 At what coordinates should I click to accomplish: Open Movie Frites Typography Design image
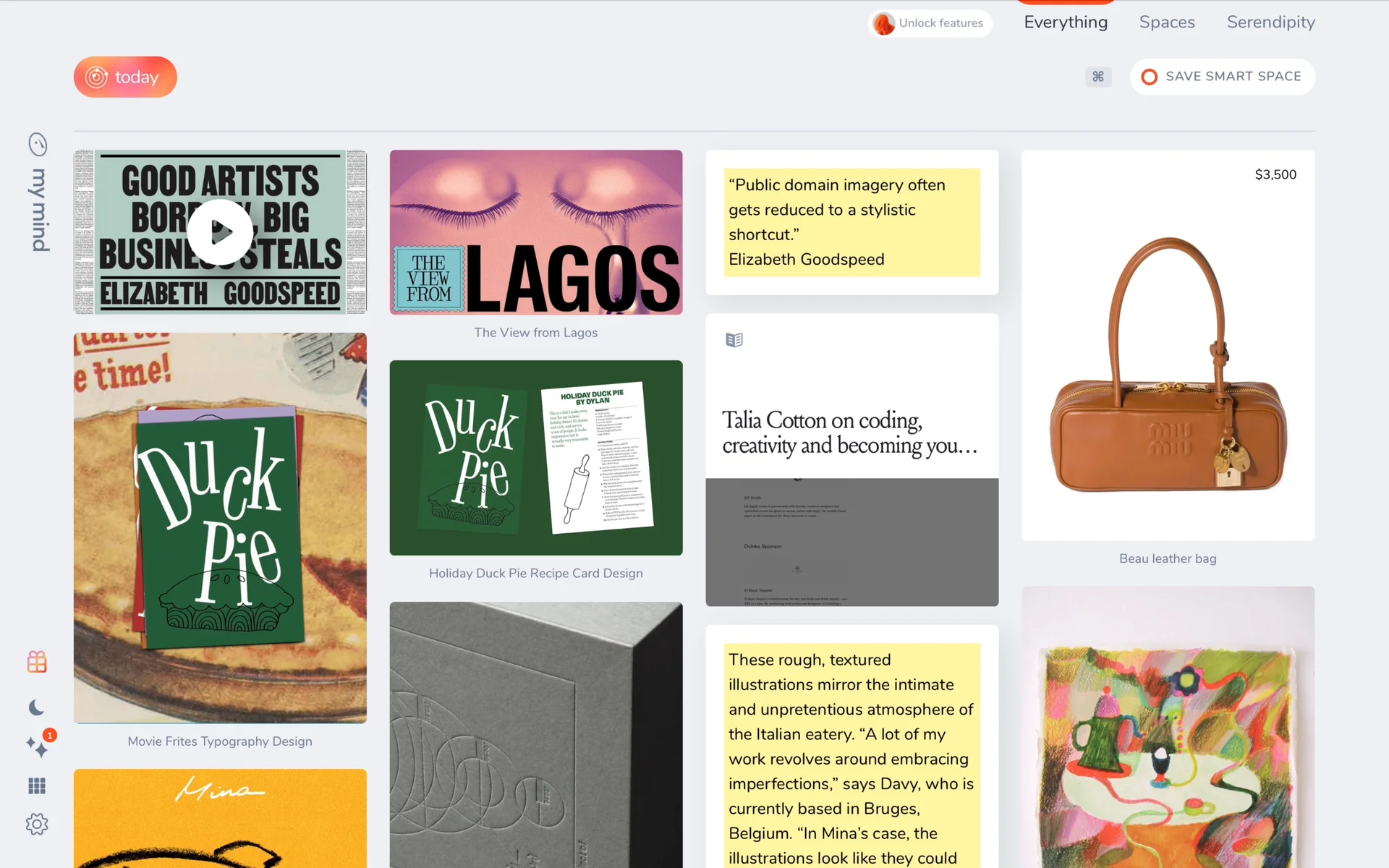pyautogui.click(x=220, y=528)
